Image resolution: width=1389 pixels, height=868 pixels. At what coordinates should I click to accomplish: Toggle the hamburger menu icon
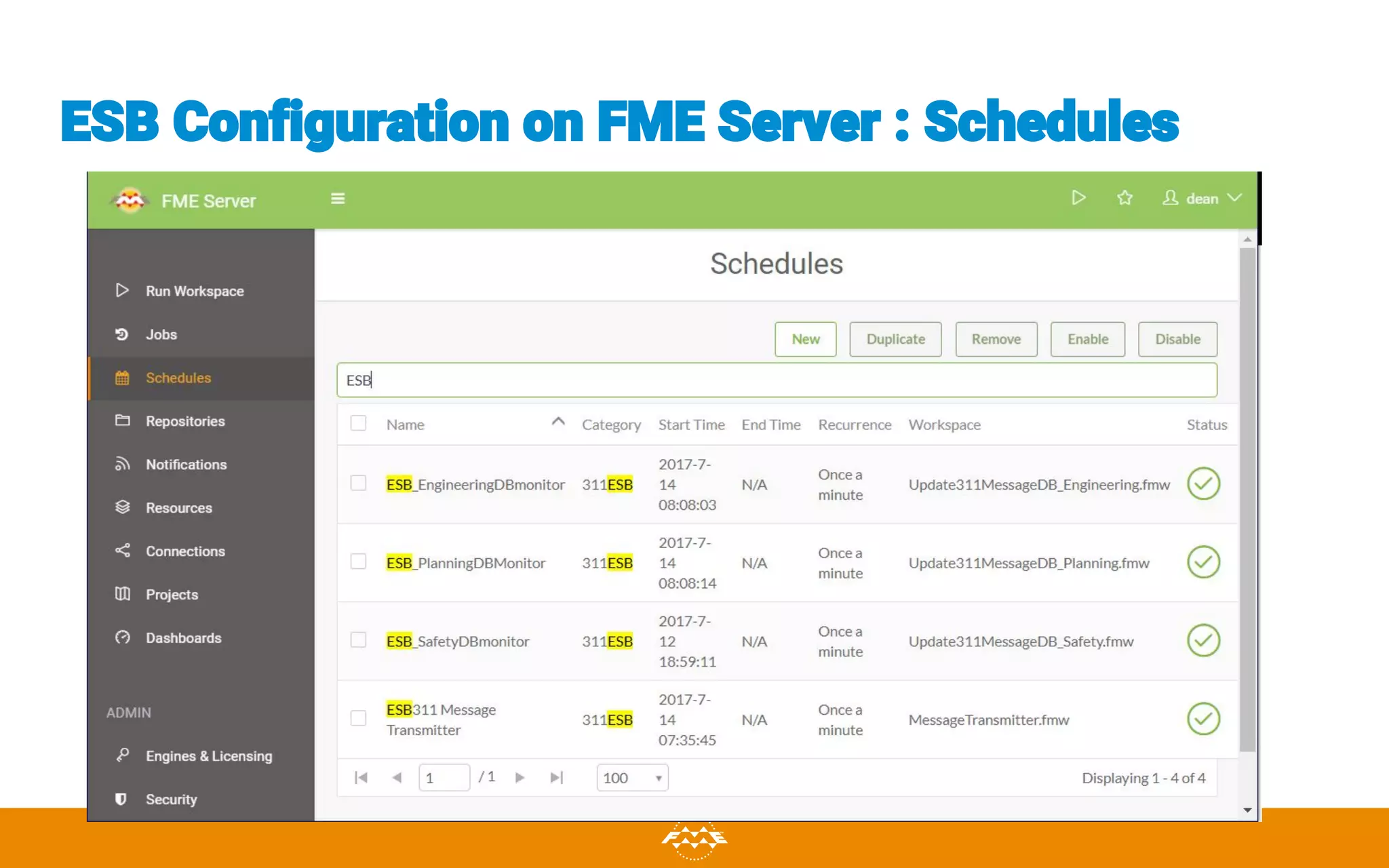tap(338, 199)
